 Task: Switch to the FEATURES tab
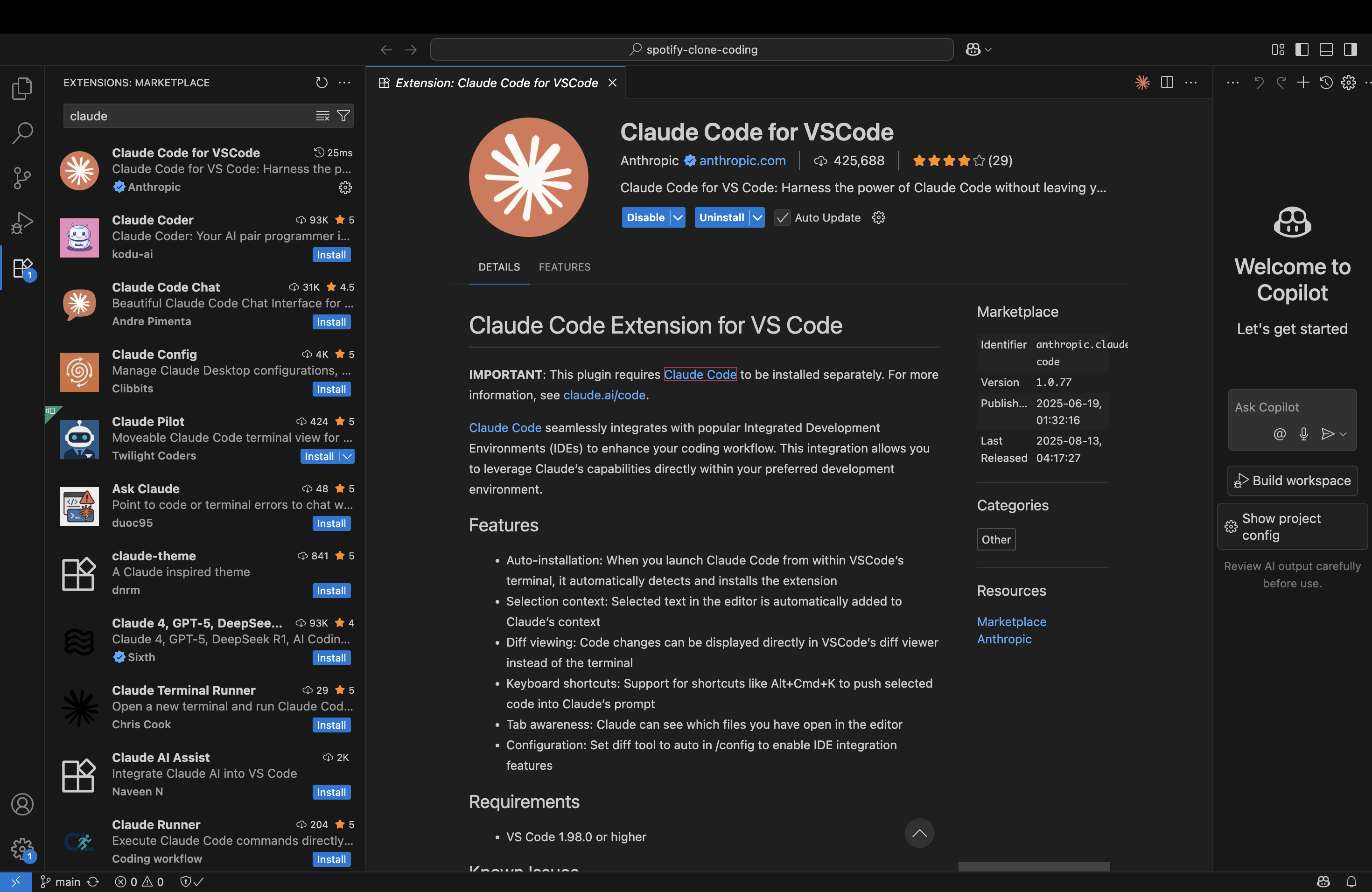564,267
